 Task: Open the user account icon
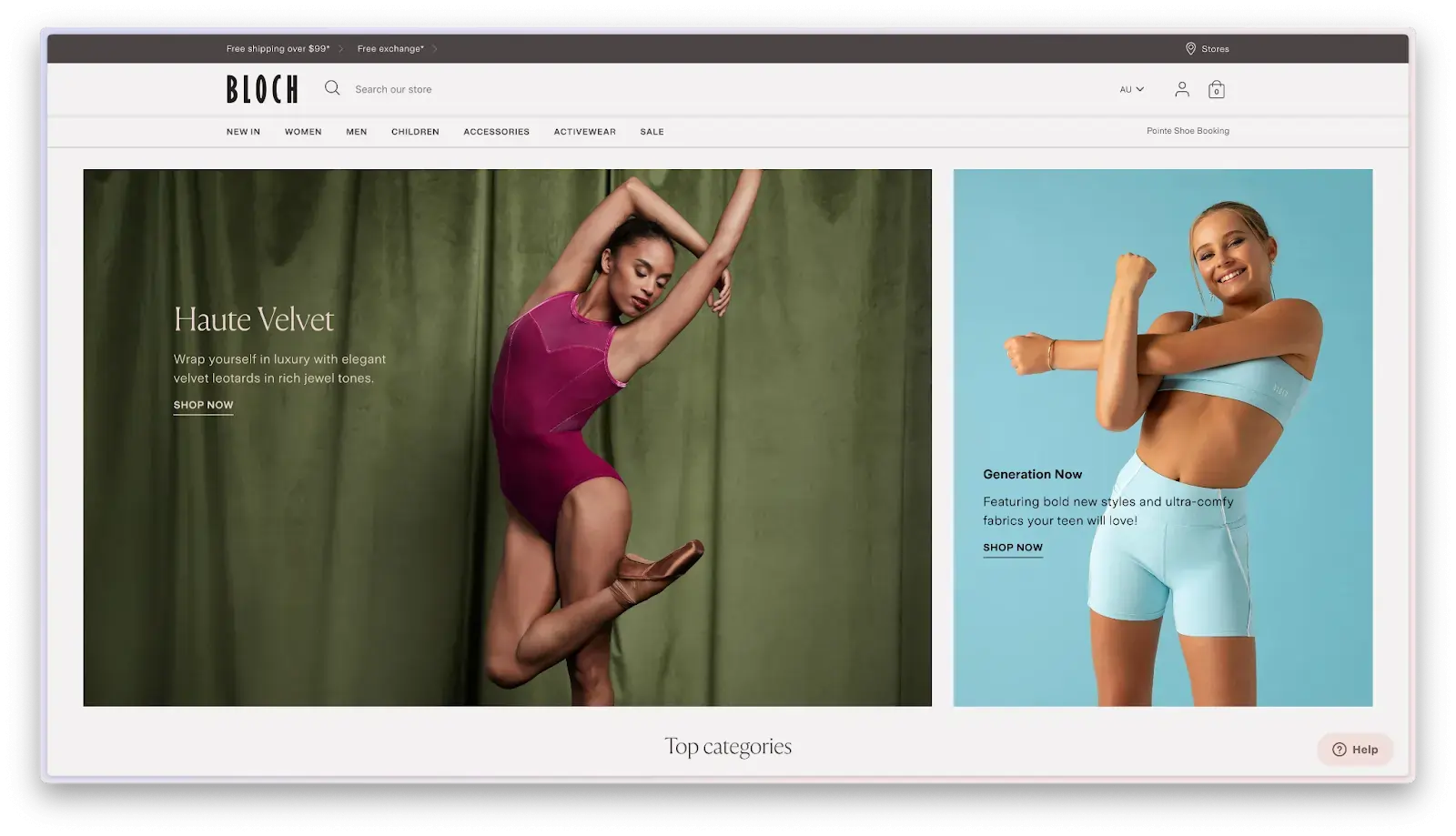click(x=1181, y=89)
